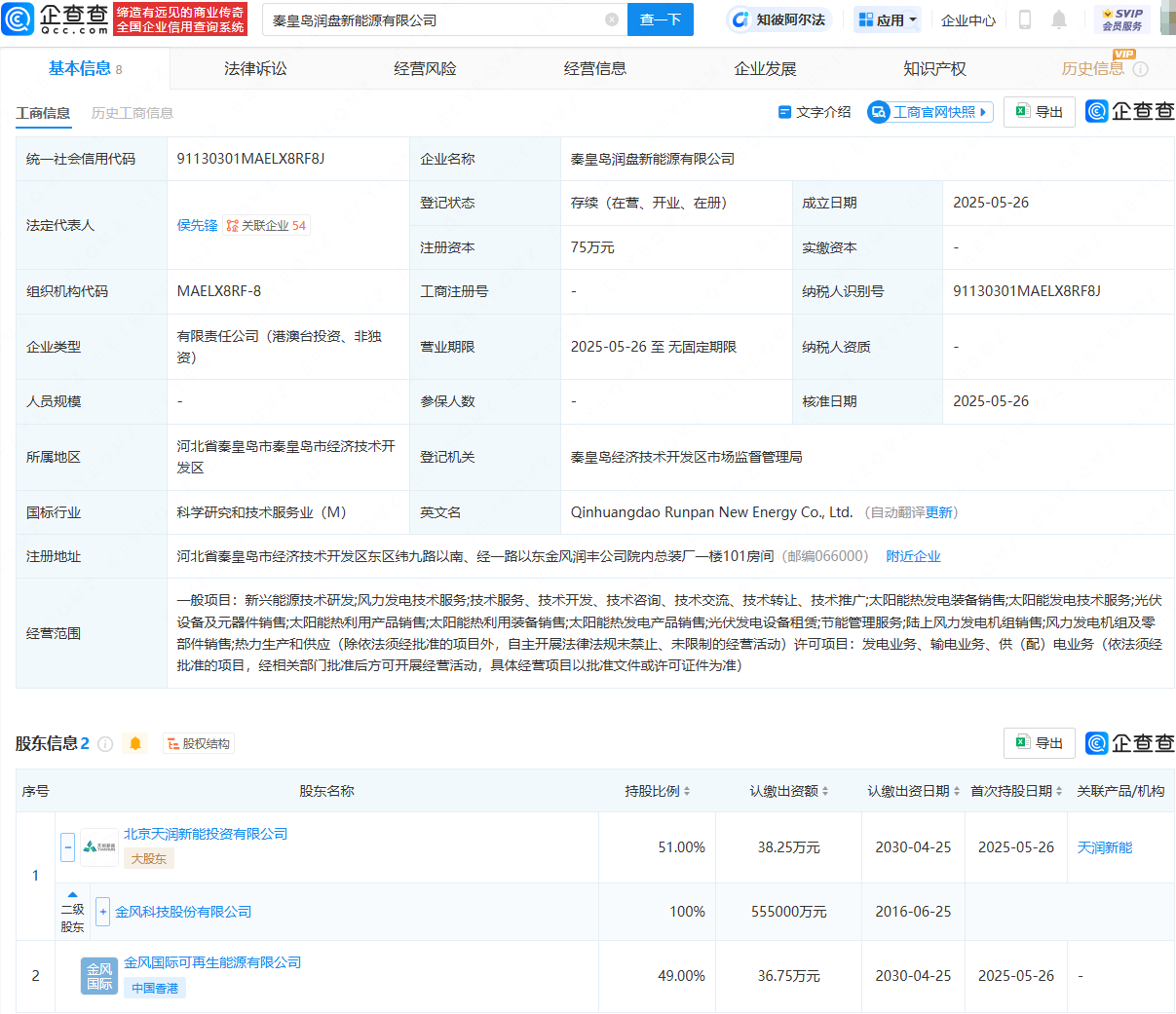
Task: Open 附近企业 nearby companies link
Action: coord(912,555)
